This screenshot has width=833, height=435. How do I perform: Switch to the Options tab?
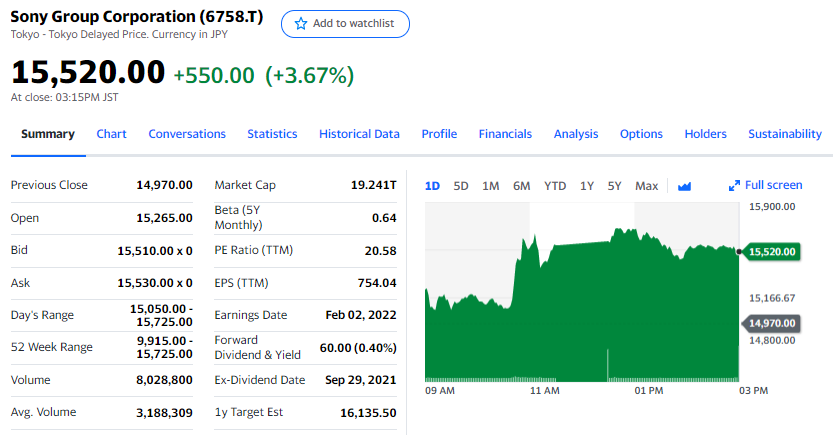[x=641, y=134]
